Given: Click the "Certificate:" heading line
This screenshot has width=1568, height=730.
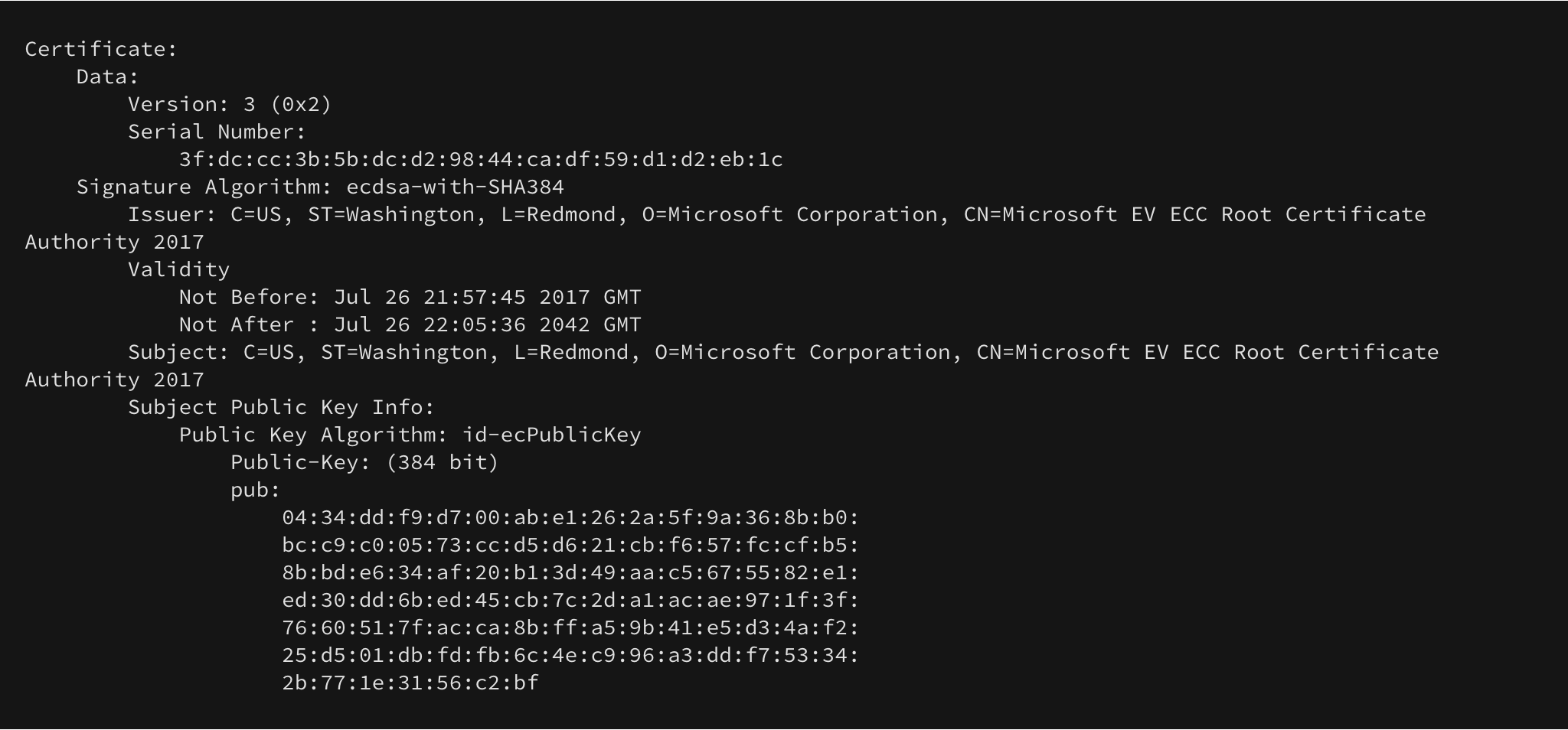Looking at the screenshot, I should (101, 49).
